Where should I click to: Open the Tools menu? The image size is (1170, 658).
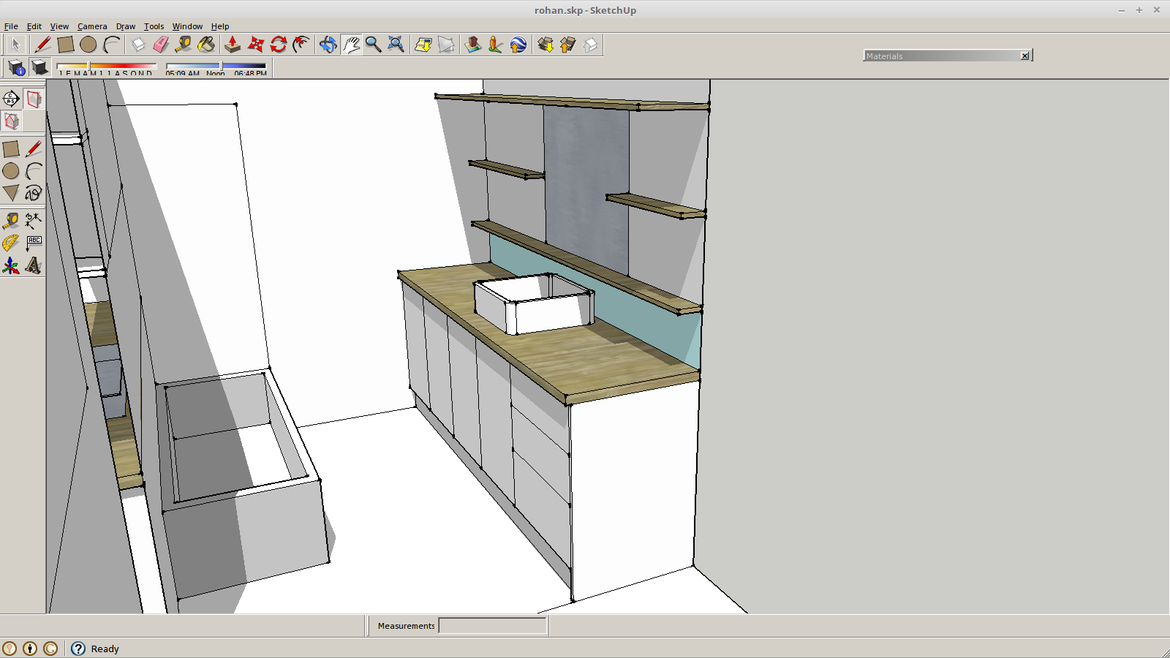(x=154, y=26)
